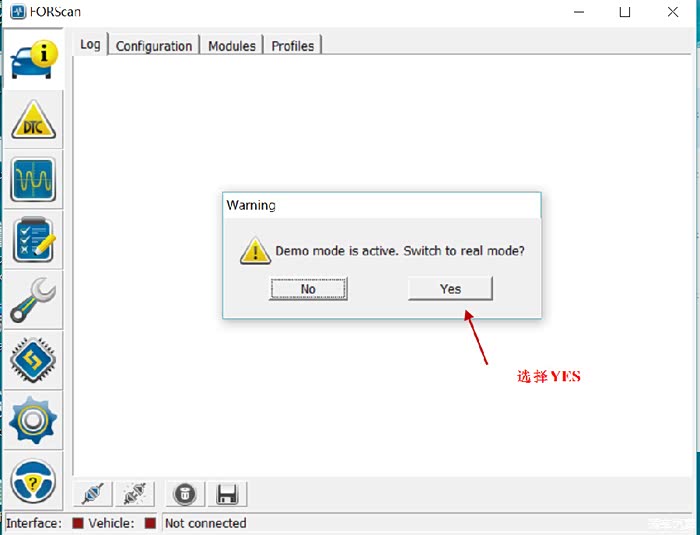Click the red Interface status indicator
This screenshot has height=535, width=700.
[77, 523]
